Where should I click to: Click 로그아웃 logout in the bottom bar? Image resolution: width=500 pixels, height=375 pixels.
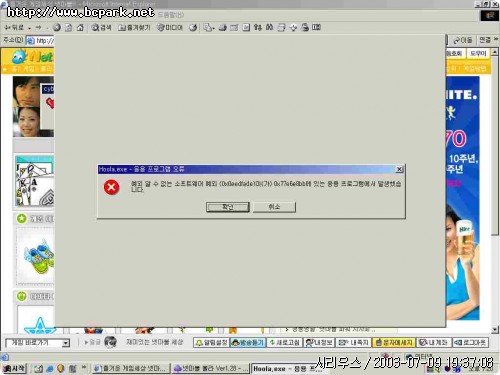coord(470,342)
